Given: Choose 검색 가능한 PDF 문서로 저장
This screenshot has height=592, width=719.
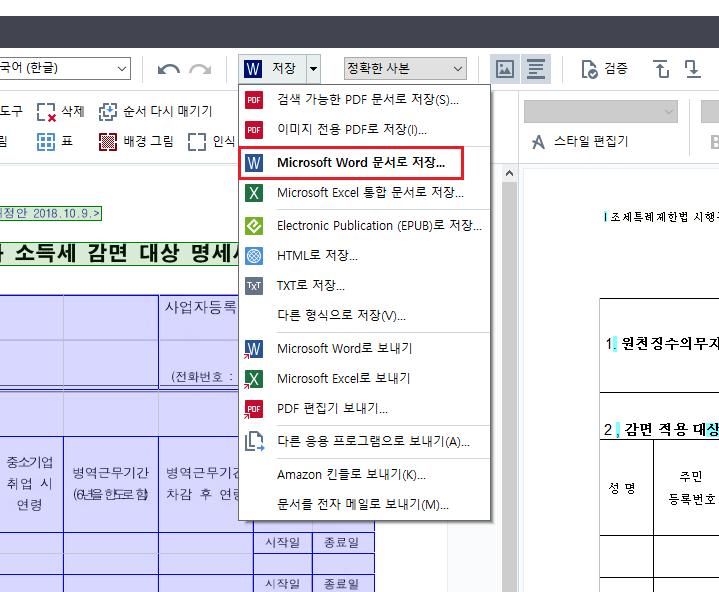Looking at the screenshot, I should point(365,100).
